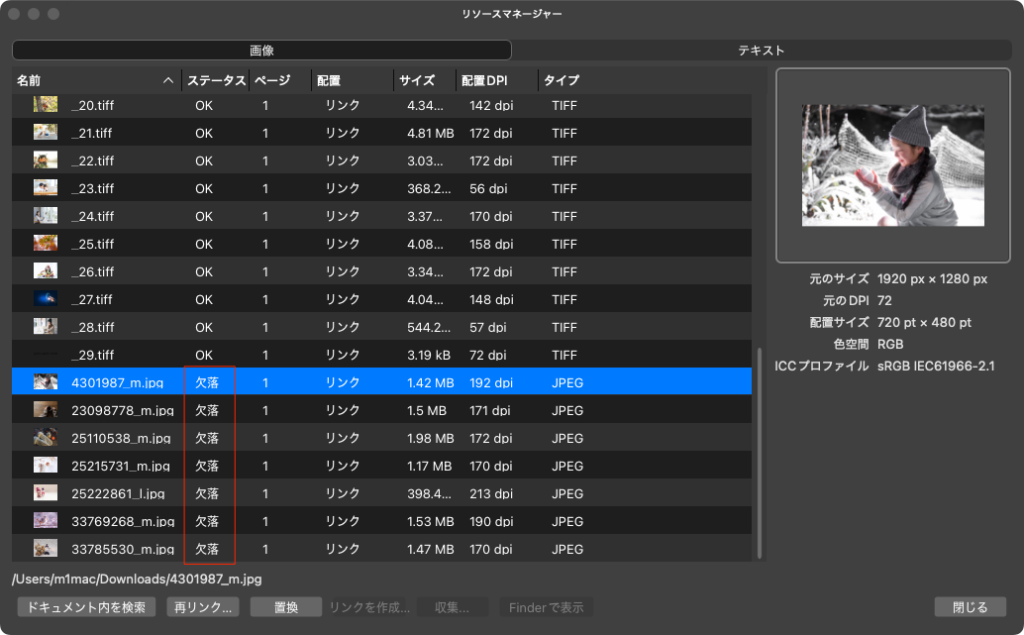Click the sort arrow in 名前 header
1024x635 pixels.
168,80
